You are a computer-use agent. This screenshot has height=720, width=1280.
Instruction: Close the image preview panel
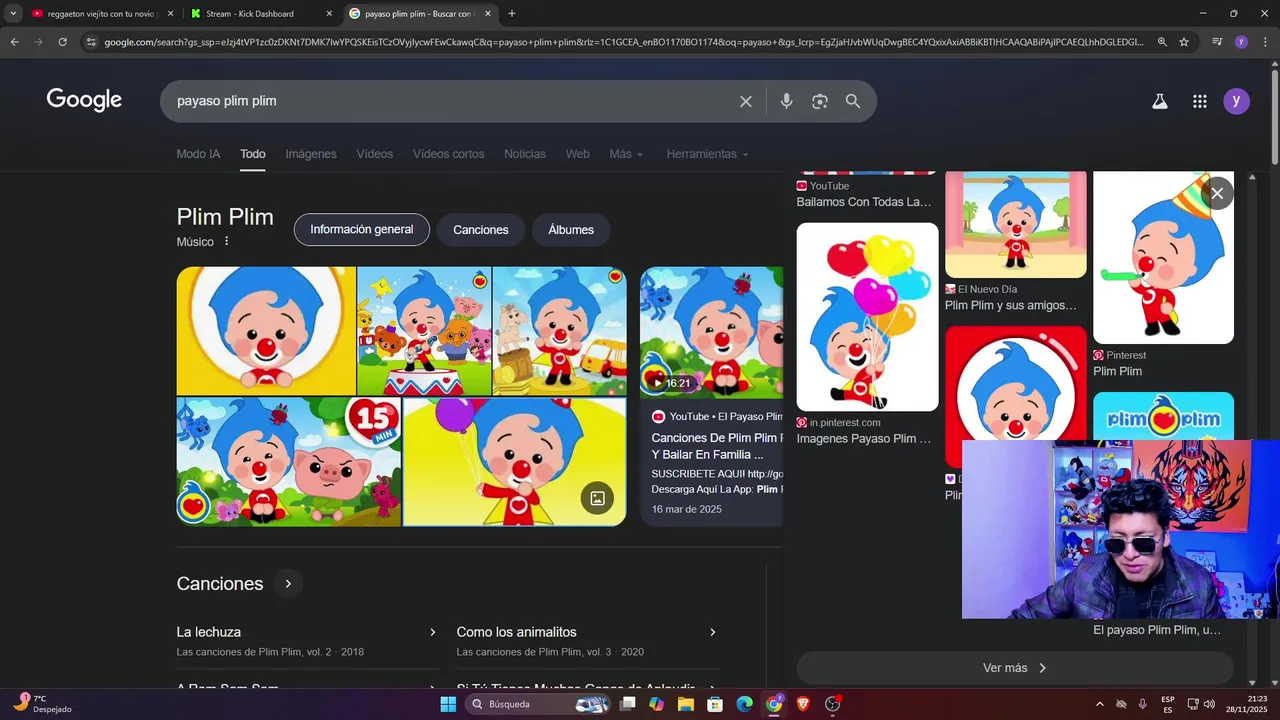[x=1217, y=193]
